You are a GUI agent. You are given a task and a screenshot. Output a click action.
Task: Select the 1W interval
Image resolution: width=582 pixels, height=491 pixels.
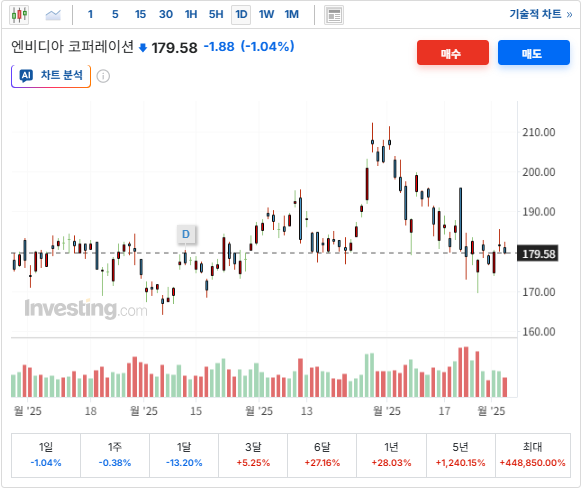(x=267, y=14)
